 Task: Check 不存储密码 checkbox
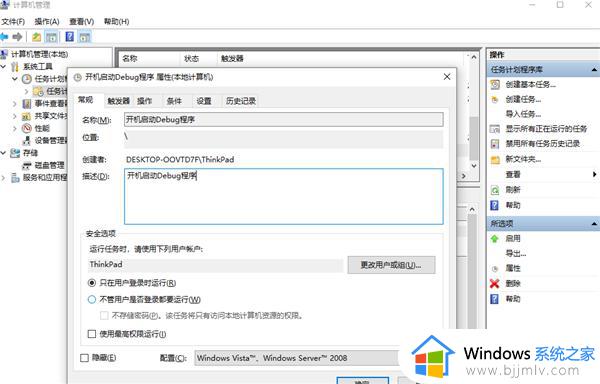click(x=104, y=316)
